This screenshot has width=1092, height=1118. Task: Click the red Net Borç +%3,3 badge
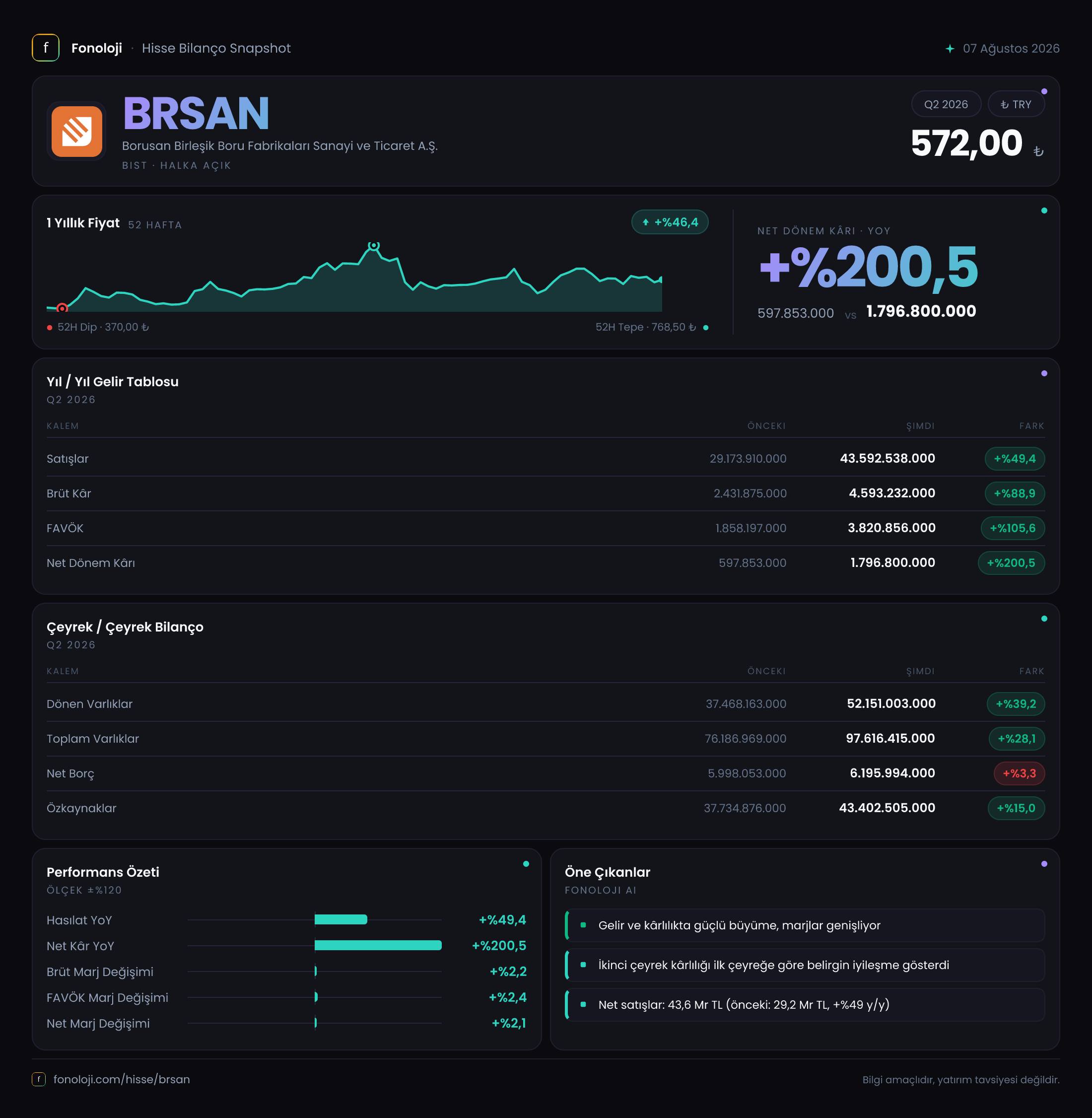coord(1019,773)
